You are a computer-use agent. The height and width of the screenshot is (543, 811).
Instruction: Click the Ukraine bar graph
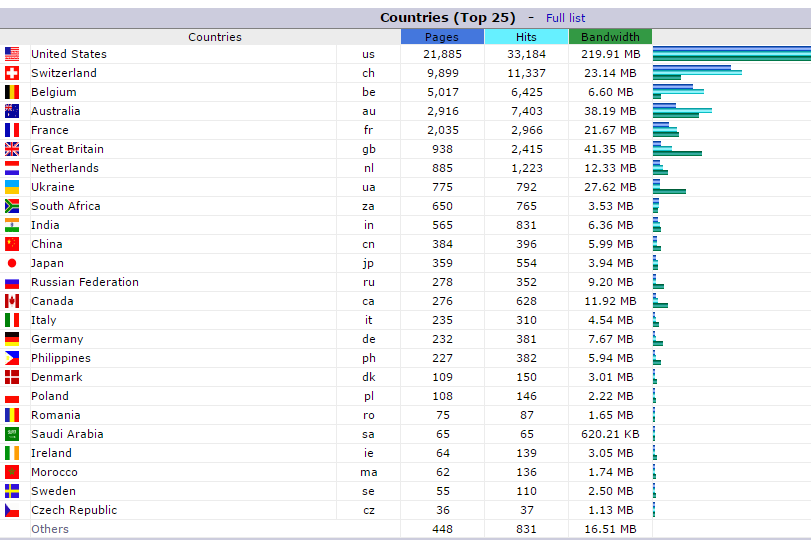(669, 187)
